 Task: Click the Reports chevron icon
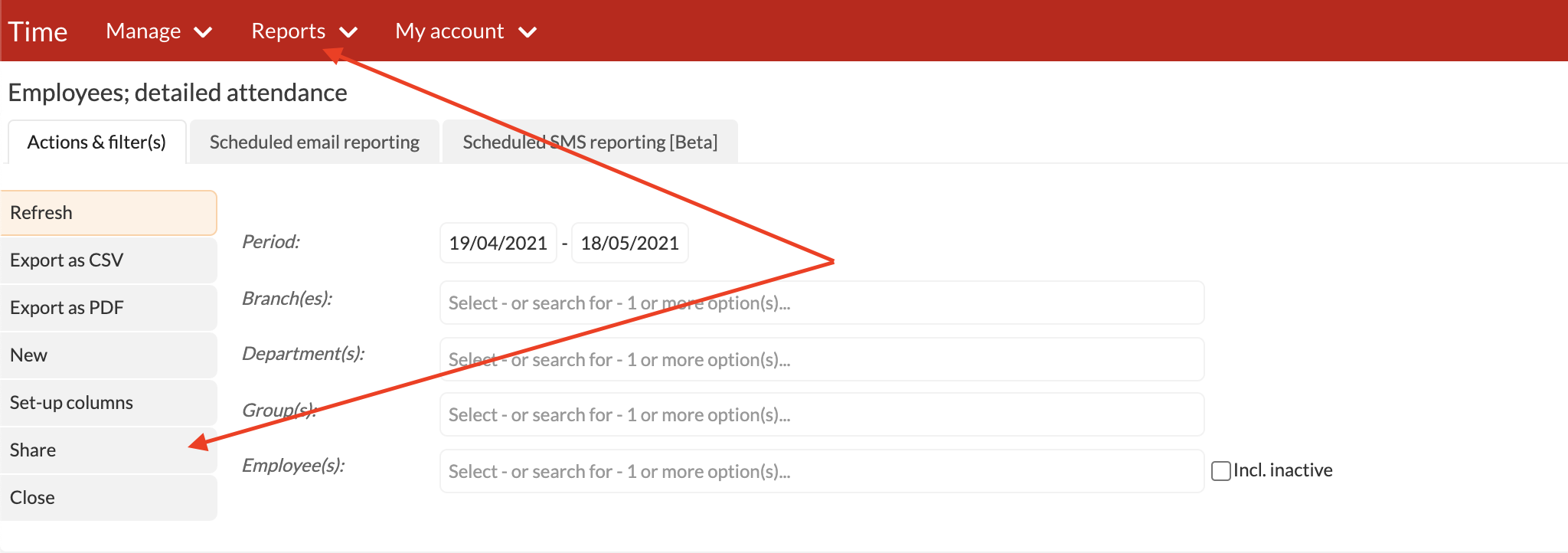point(348,32)
